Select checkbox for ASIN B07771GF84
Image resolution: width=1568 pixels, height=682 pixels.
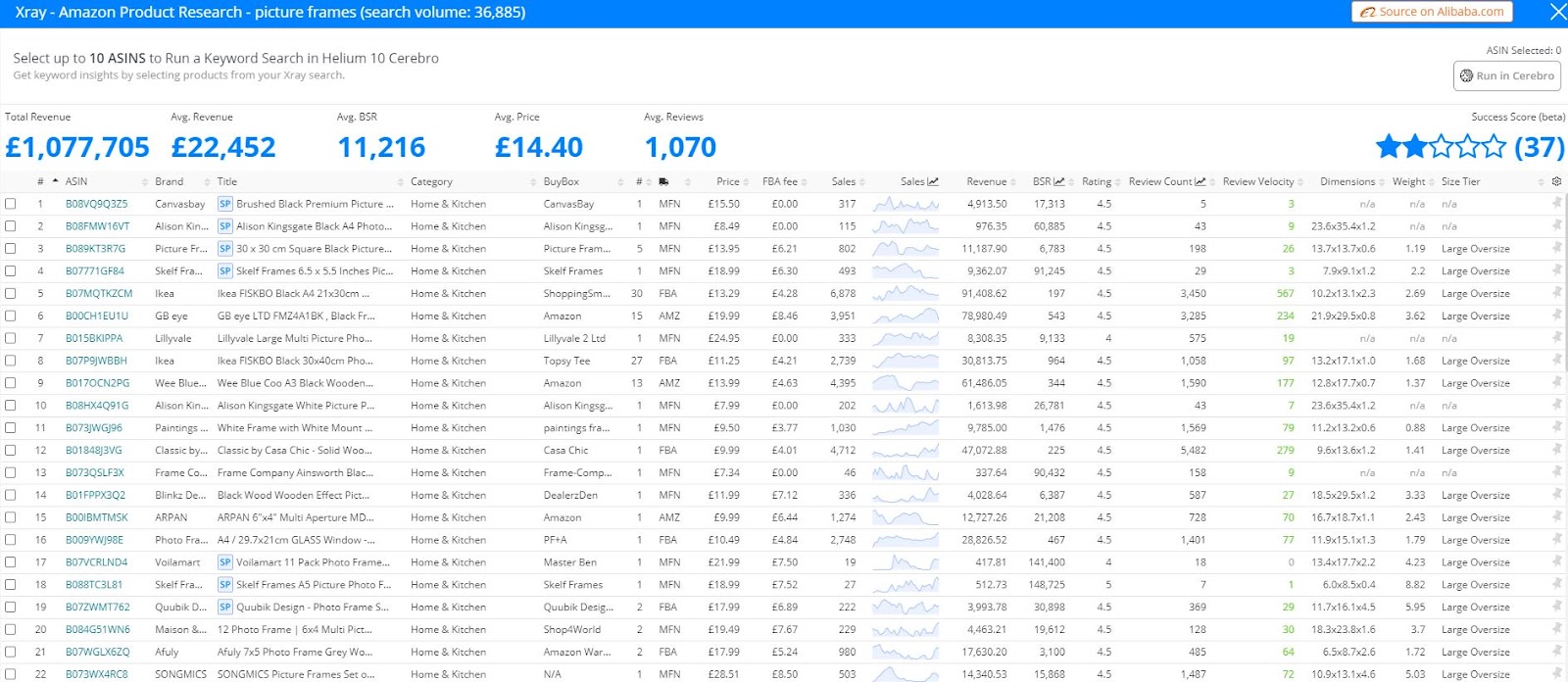click(10, 271)
